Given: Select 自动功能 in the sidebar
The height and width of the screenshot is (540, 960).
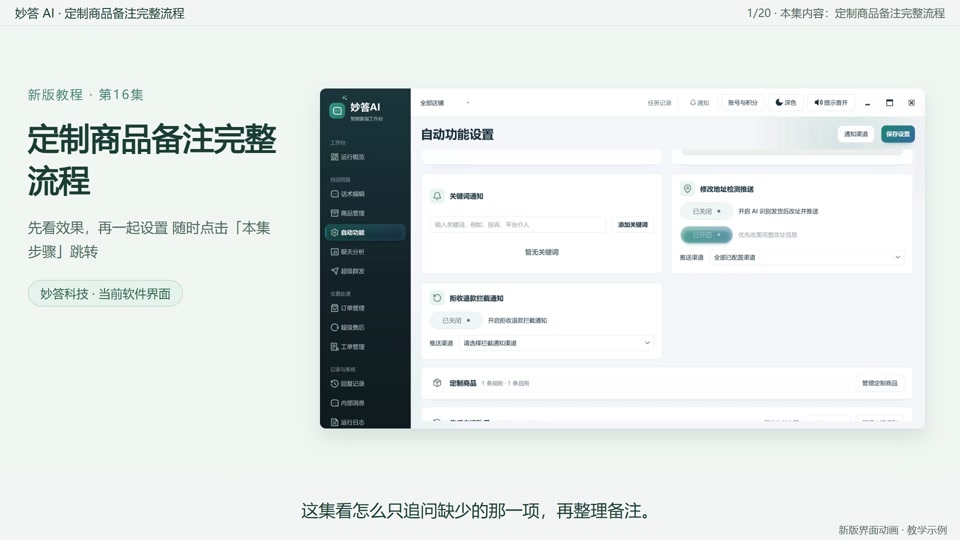Looking at the screenshot, I should coord(365,232).
